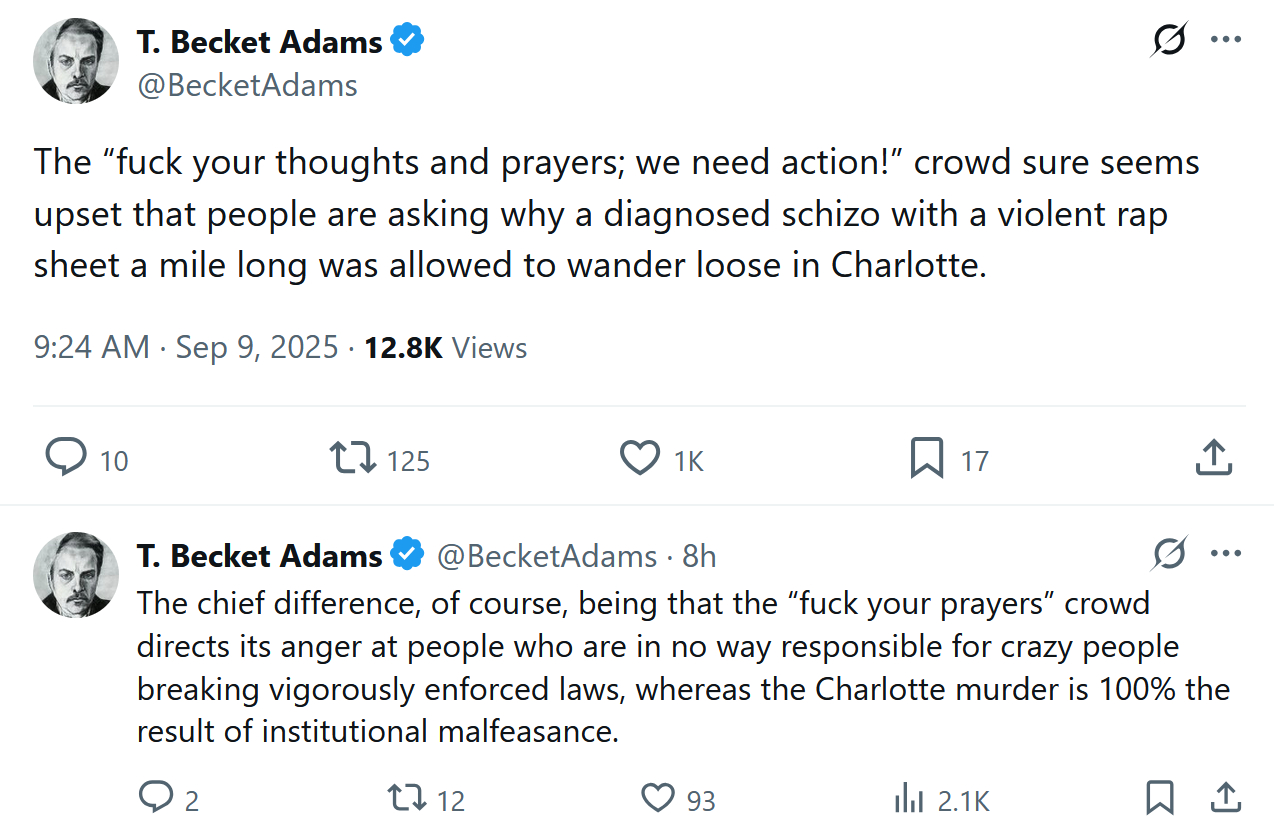The width and height of the screenshot is (1274, 835).
Task: Open more options on the reply tweet
Action: pos(1226,554)
